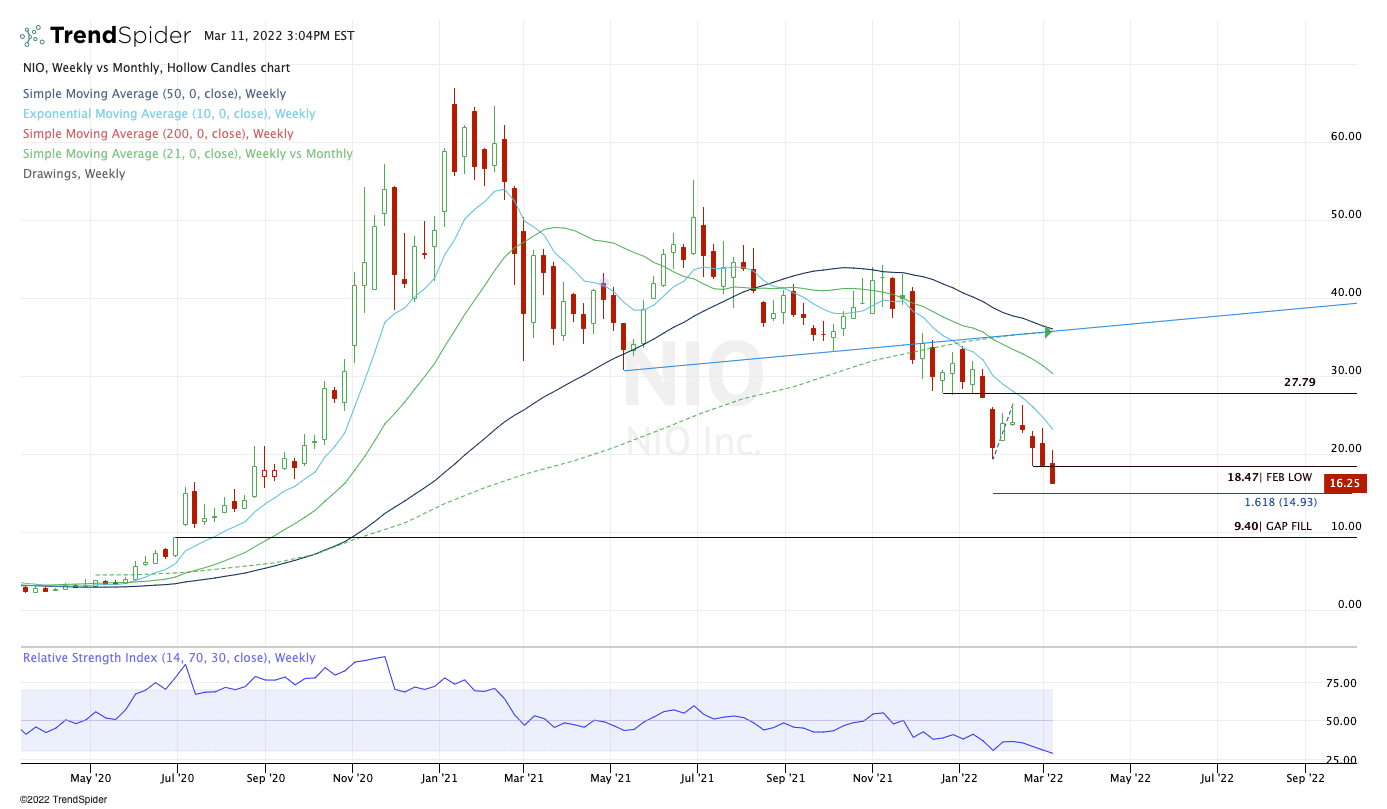Select Jul '20 on the time axis
The image size is (1387, 809).
177,776
